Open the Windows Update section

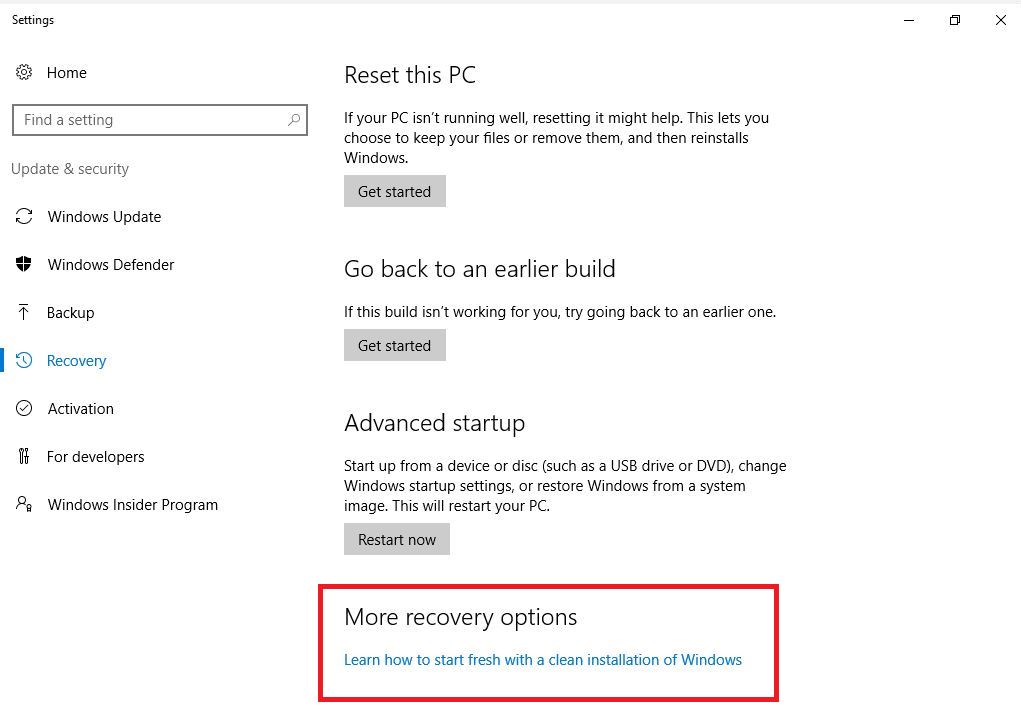coord(104,217)
